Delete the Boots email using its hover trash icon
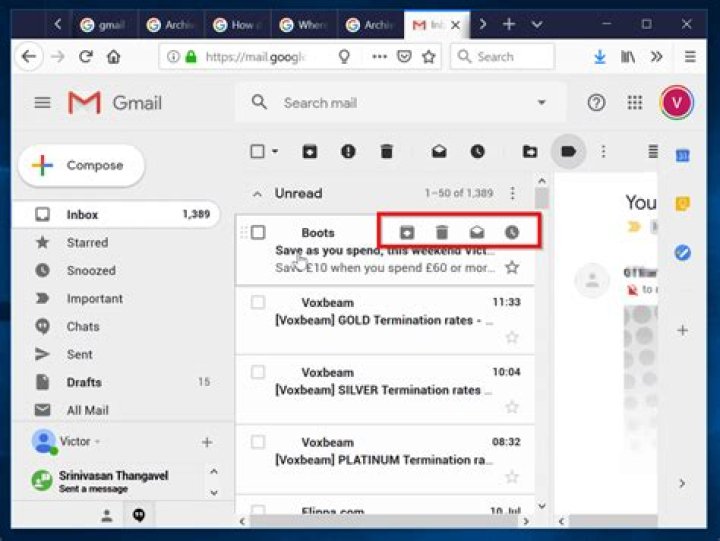The image size is (720, 541). [442, 232]
